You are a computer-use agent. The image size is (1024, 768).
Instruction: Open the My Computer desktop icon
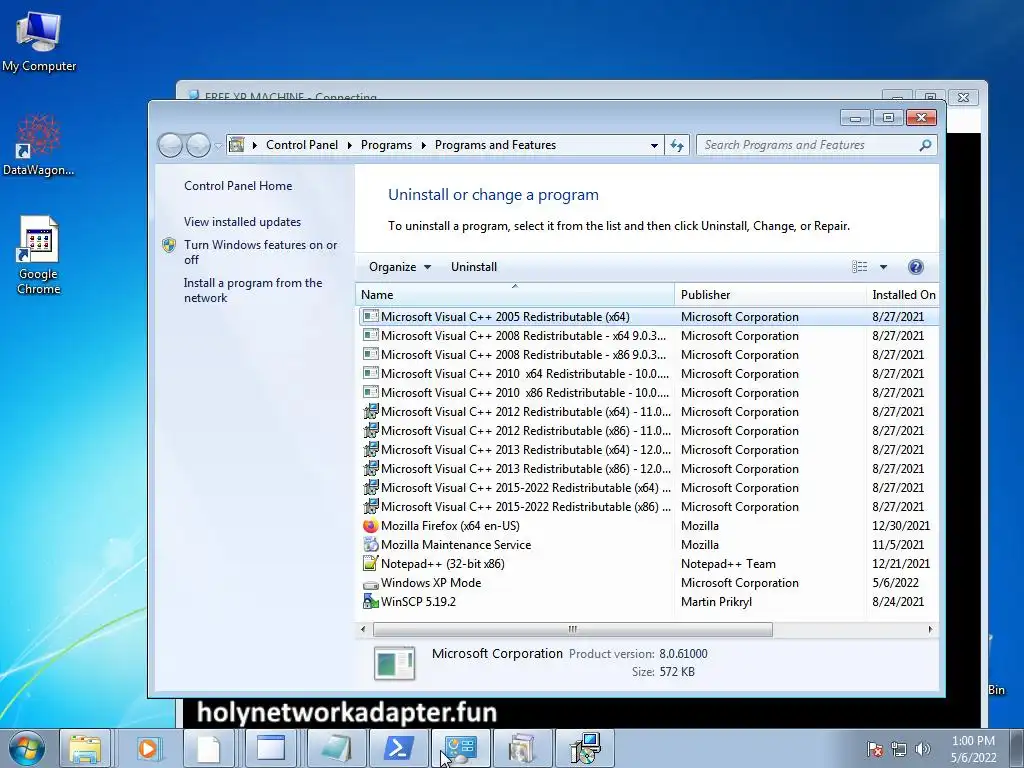coord(39,42)
